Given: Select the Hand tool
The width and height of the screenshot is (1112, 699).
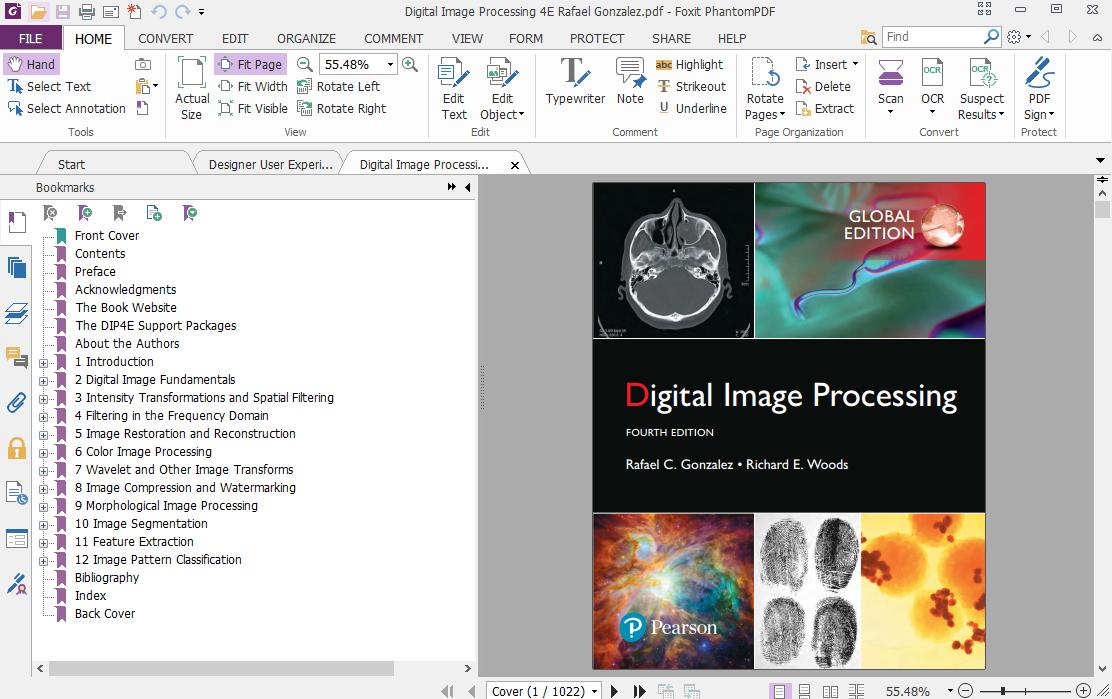Looking at the screenshot, I should pyautogui.click(x=32, y=65).
